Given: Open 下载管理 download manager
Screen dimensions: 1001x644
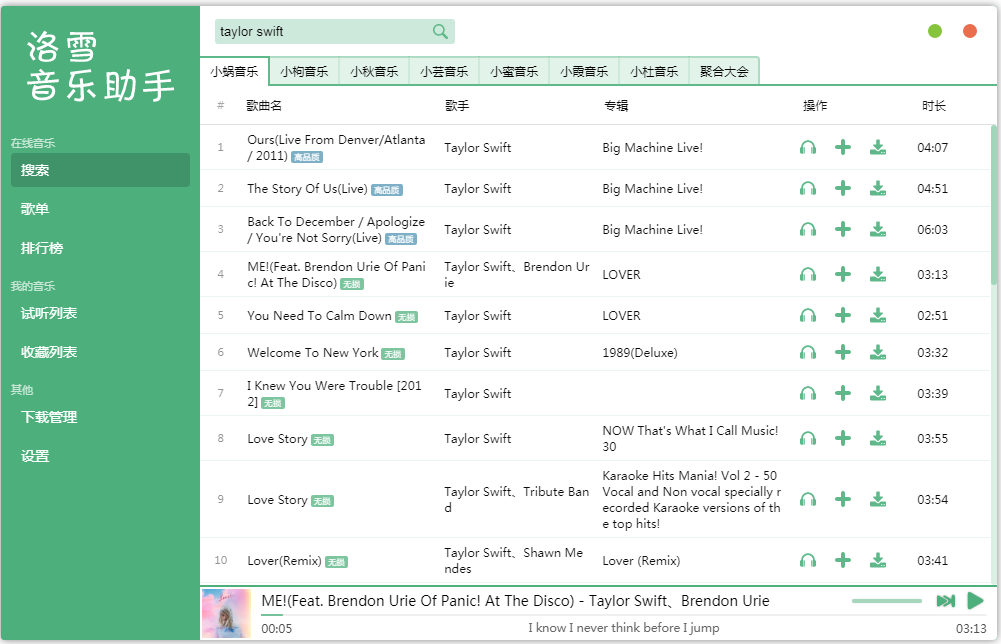Looking at the screenshot, I should (100, 417).
